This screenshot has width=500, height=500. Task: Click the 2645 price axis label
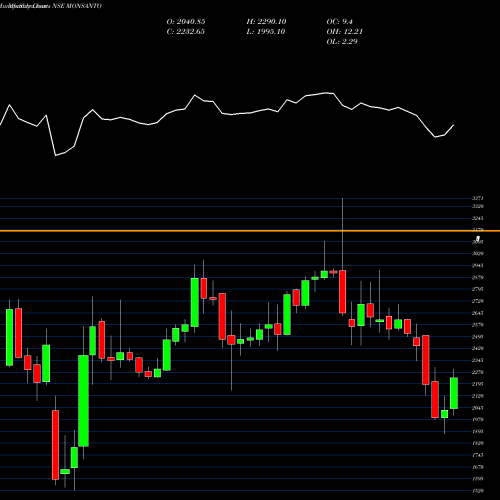point(478,313)
